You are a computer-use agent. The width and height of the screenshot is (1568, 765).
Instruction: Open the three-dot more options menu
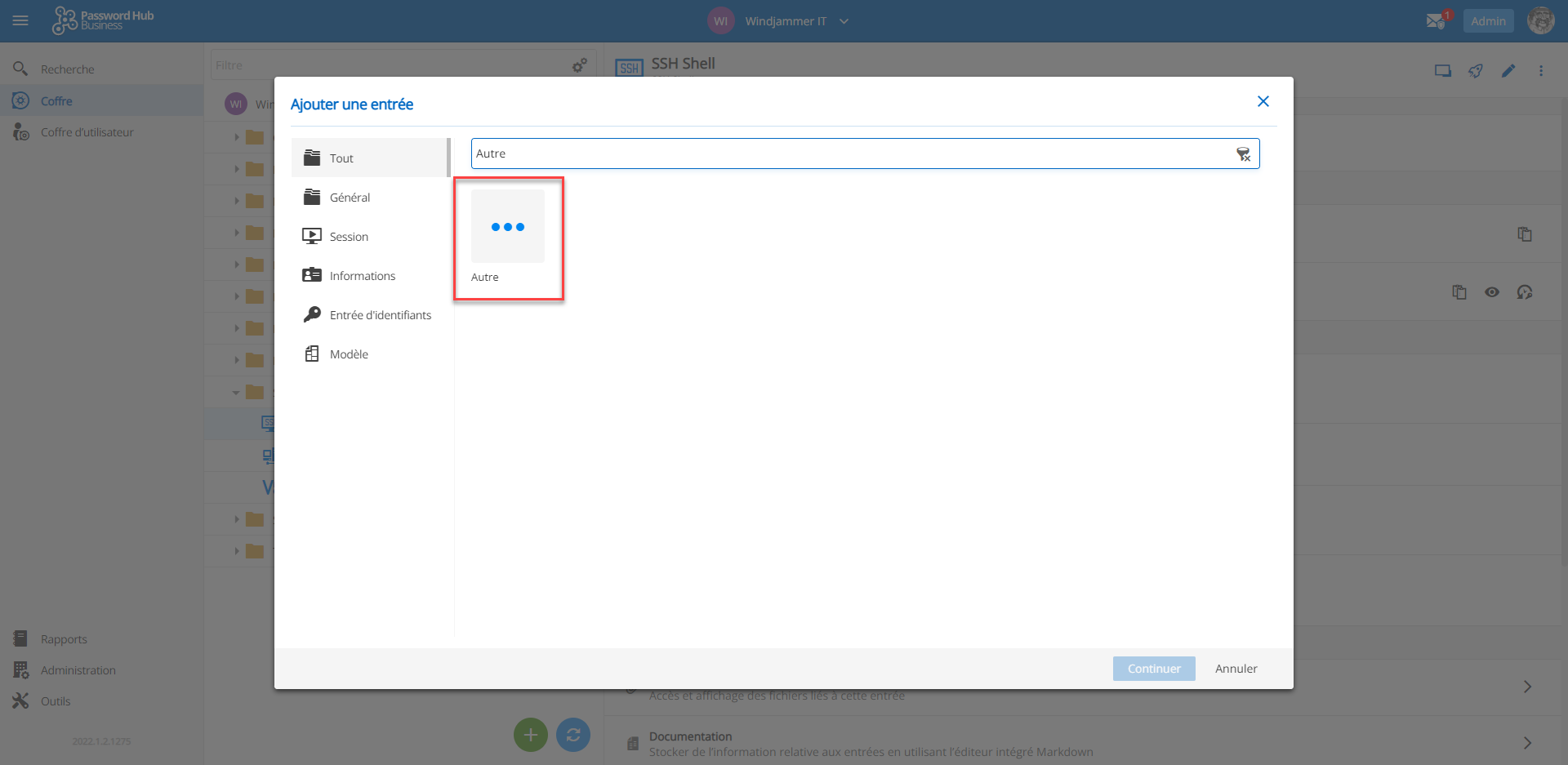(1541, 71)
